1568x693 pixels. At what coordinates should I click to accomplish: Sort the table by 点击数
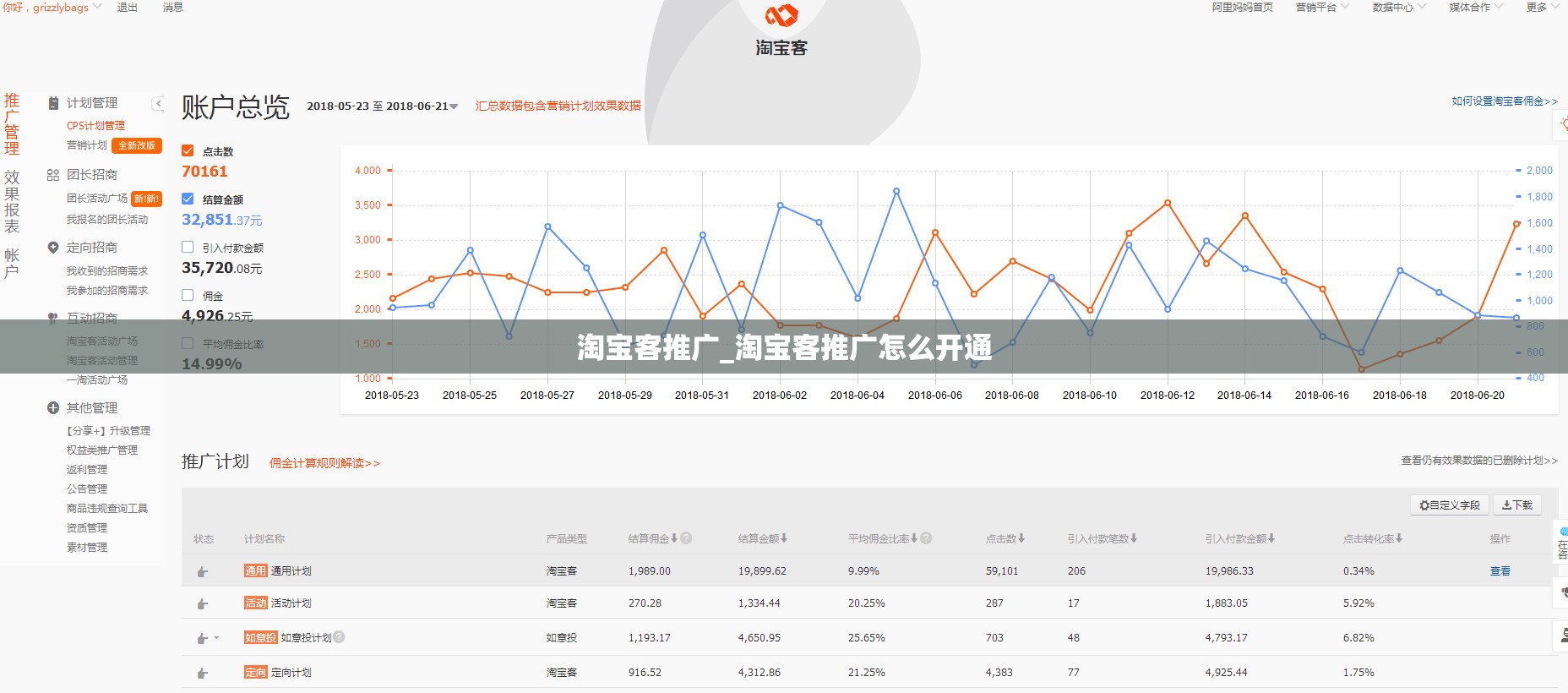click(x=1005, y=538)
